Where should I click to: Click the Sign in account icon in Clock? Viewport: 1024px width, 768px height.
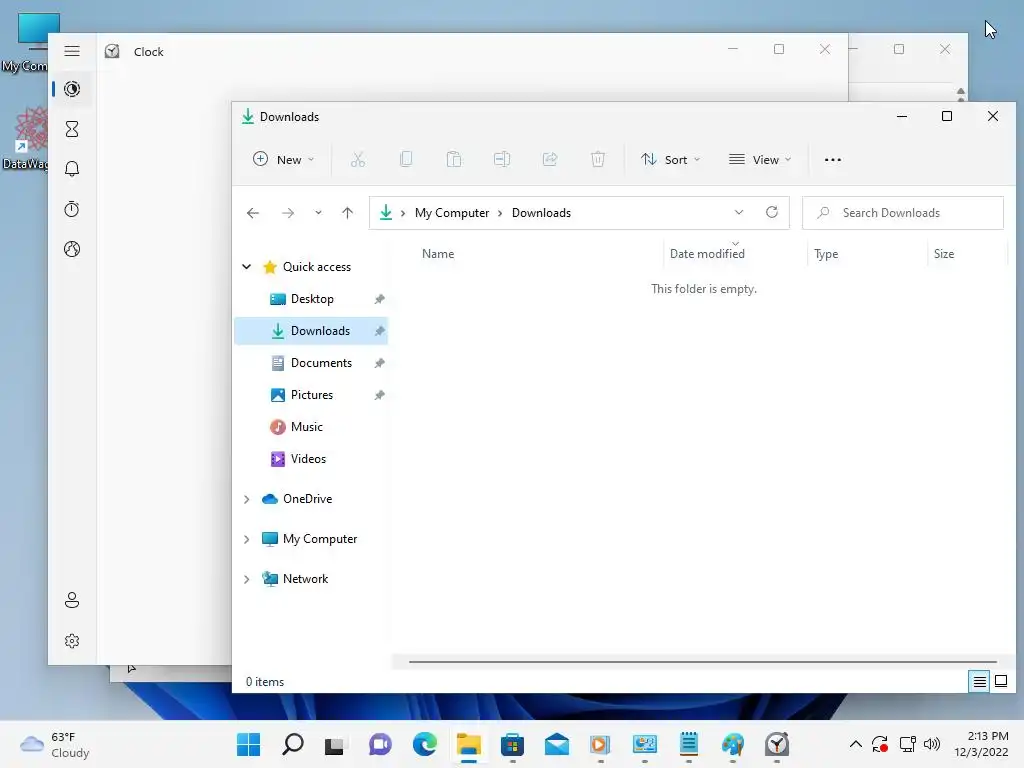(x=72, y=600)
